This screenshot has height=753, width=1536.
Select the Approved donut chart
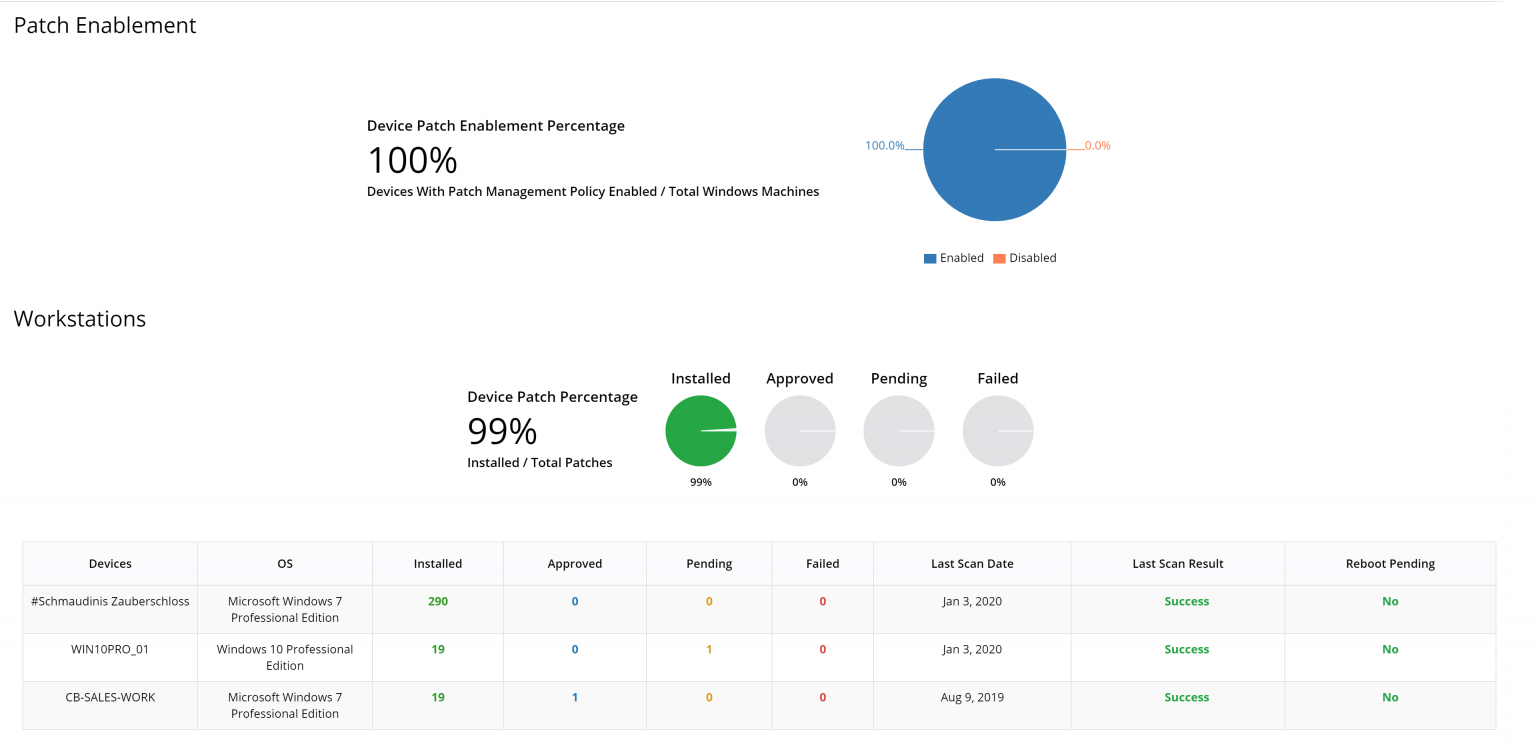click(800, 429)
